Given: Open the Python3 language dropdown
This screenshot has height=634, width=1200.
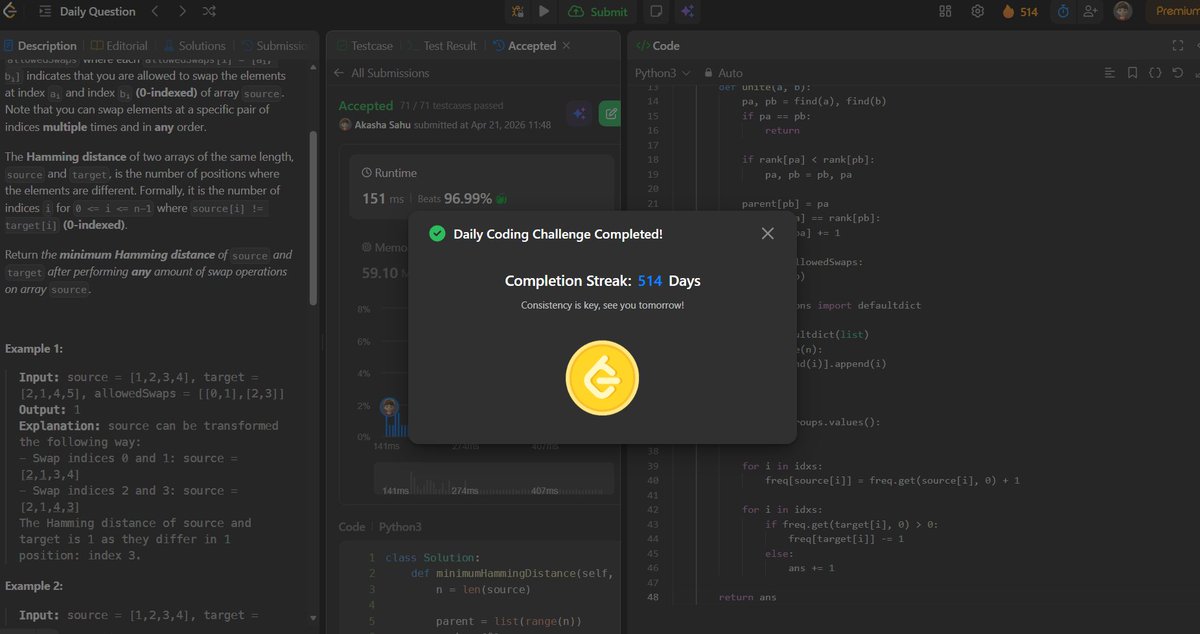Looking at the screenshot, I should [663, 73].
